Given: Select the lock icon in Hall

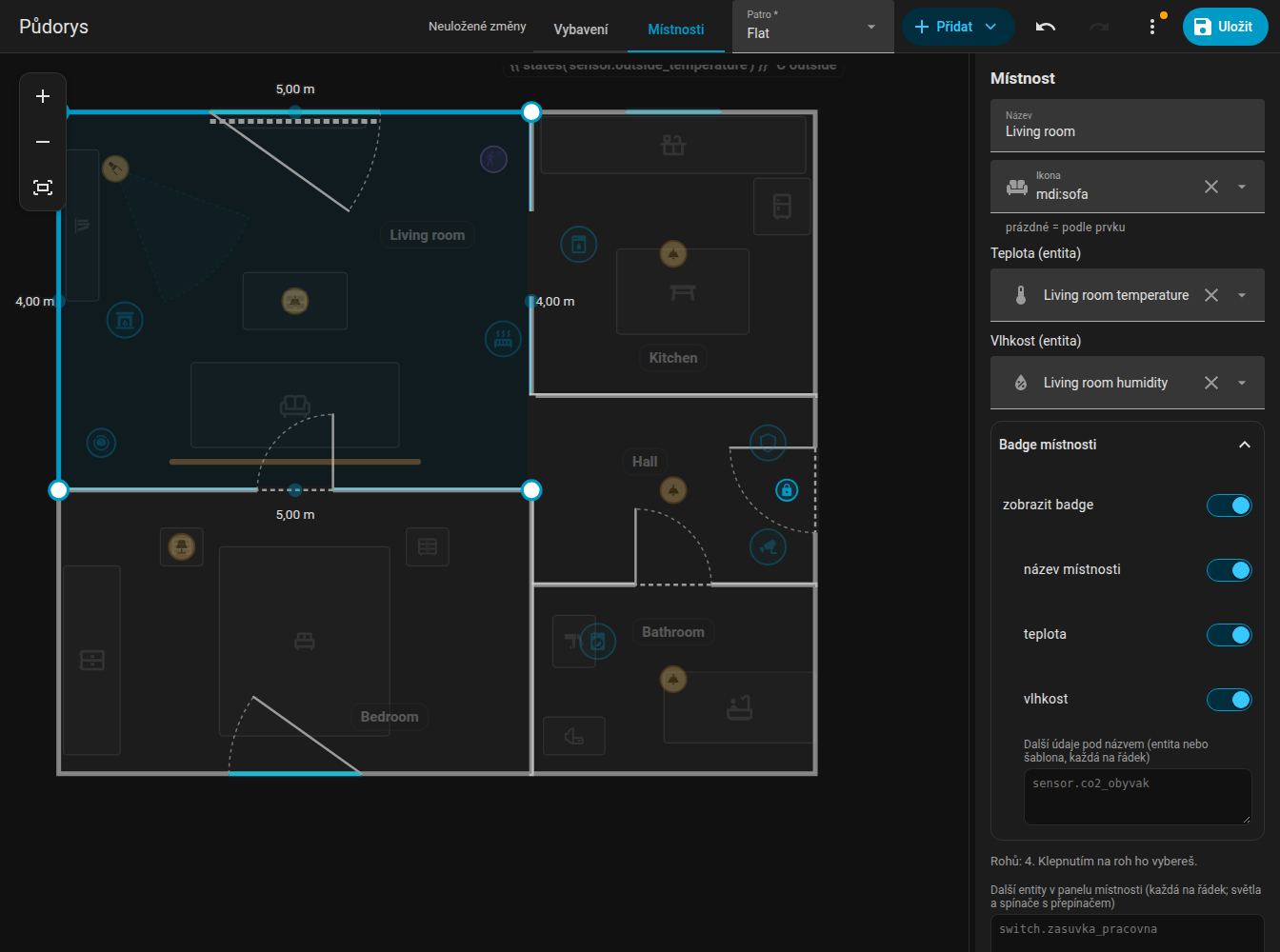Looking at the screenshot, I should coord(787,490).
